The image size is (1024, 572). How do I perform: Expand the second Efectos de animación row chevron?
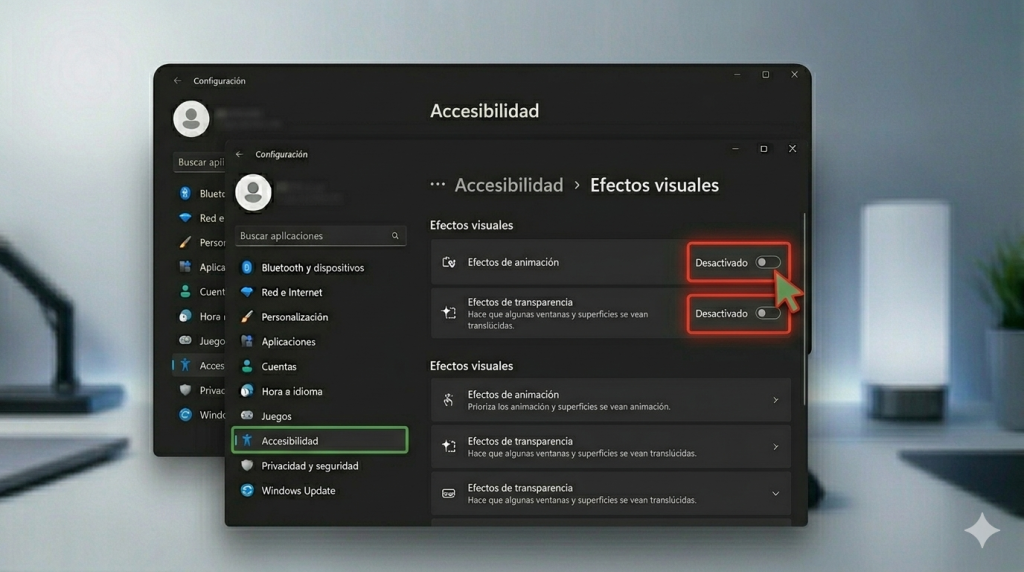click(x=776, y=400)
